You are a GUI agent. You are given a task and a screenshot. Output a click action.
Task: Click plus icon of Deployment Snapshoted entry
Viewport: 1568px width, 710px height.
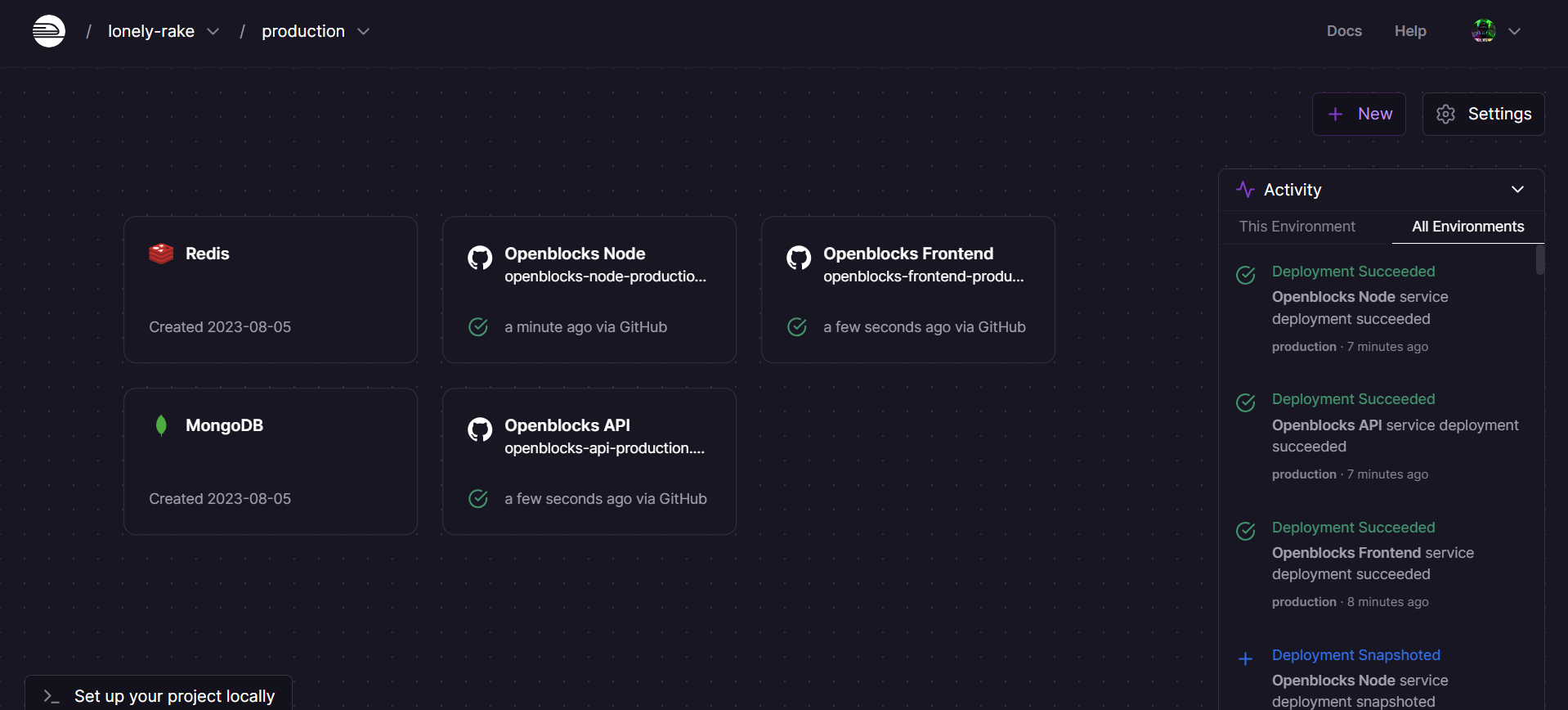tap(1245, 658)
